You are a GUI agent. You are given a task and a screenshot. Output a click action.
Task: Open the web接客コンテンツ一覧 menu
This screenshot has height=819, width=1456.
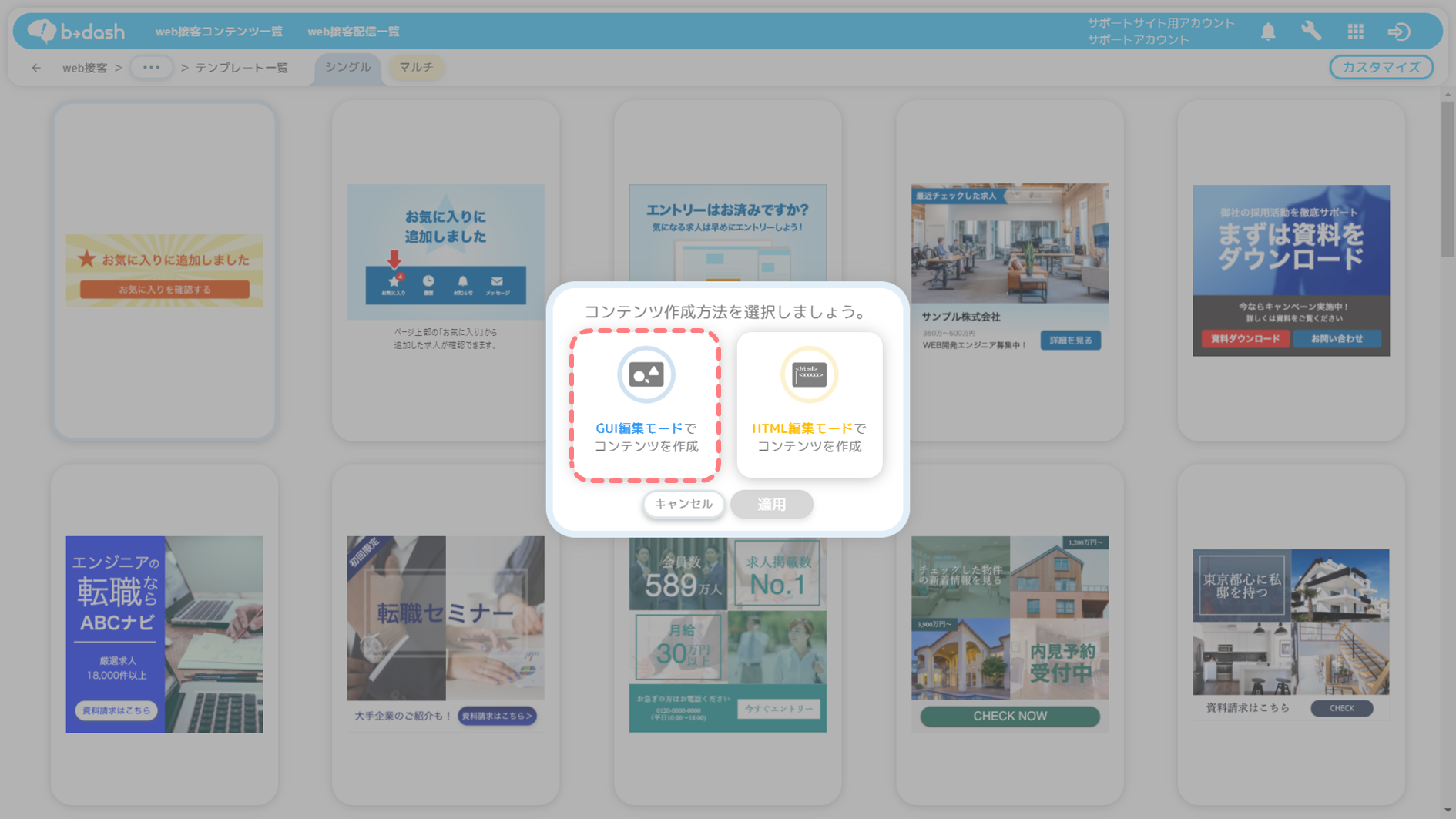coord(219,32)
